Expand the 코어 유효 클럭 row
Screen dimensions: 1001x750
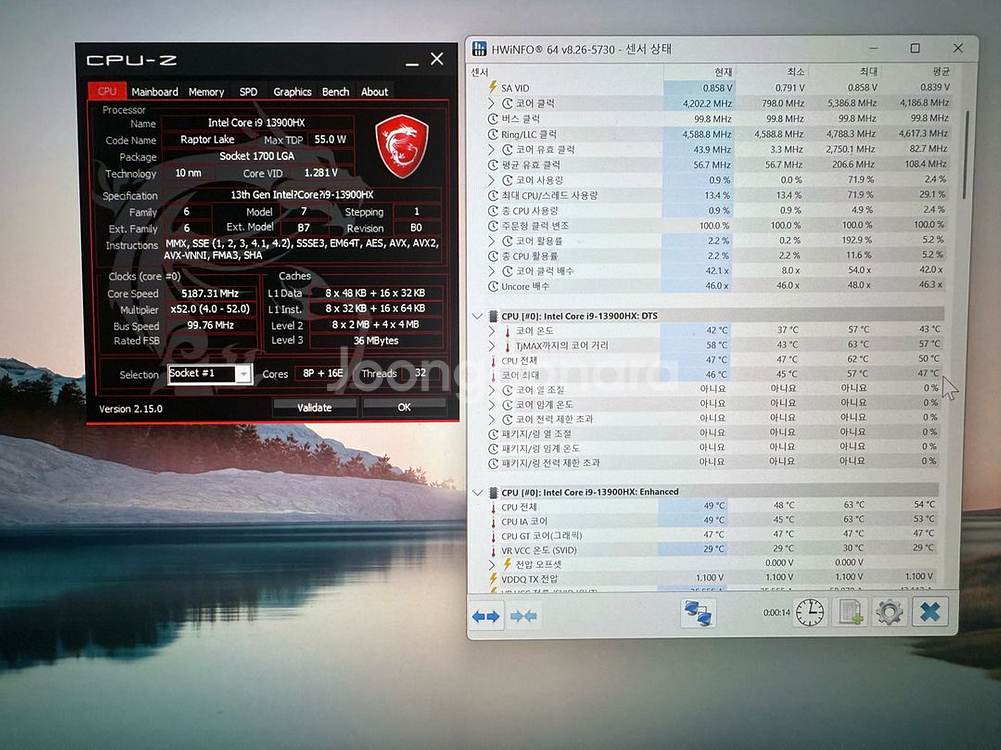[491, 149]
